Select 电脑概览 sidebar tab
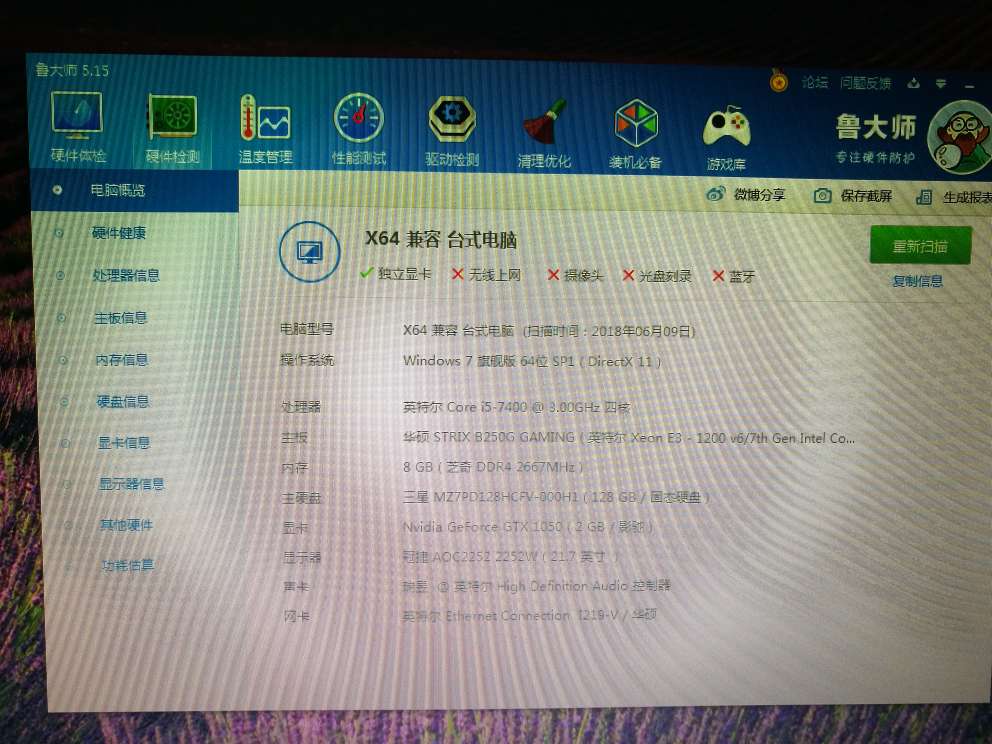Image resolution: width=992 pixels, height=744 pixels. pyautogui.click(x=134, y=190)
